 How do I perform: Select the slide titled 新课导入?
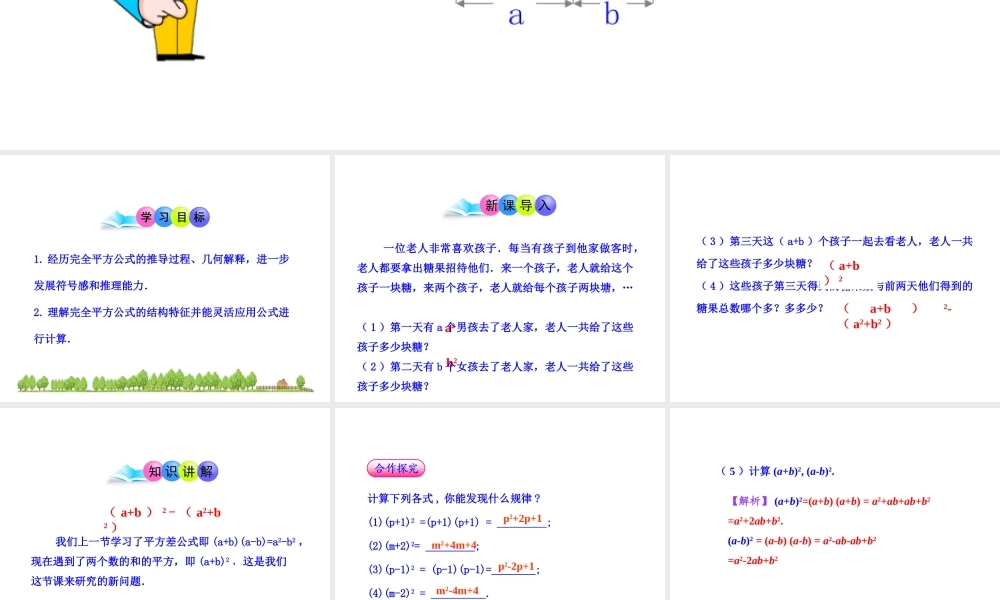tap(500, 280)
